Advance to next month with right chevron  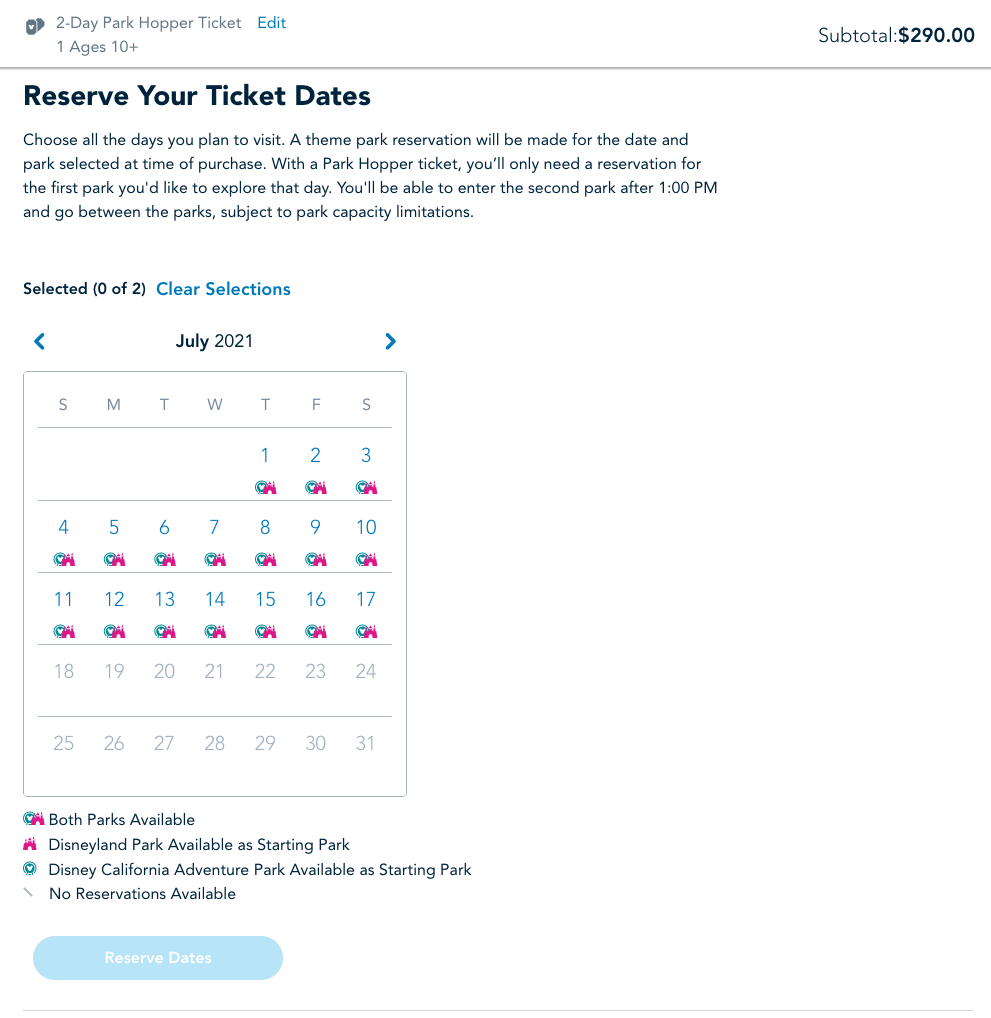pos(390,341)
